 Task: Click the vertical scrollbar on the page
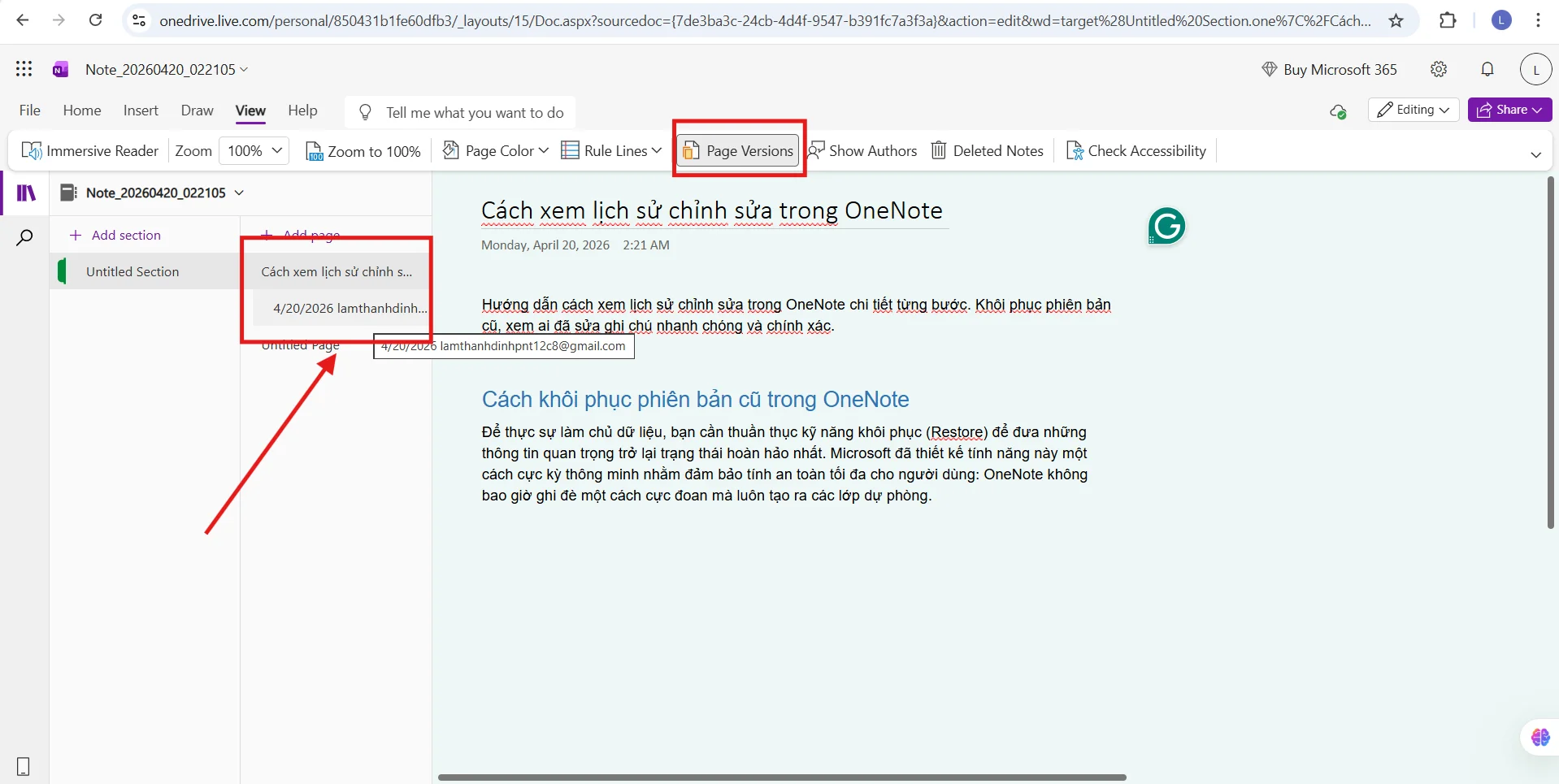(x=1550, y=352)
